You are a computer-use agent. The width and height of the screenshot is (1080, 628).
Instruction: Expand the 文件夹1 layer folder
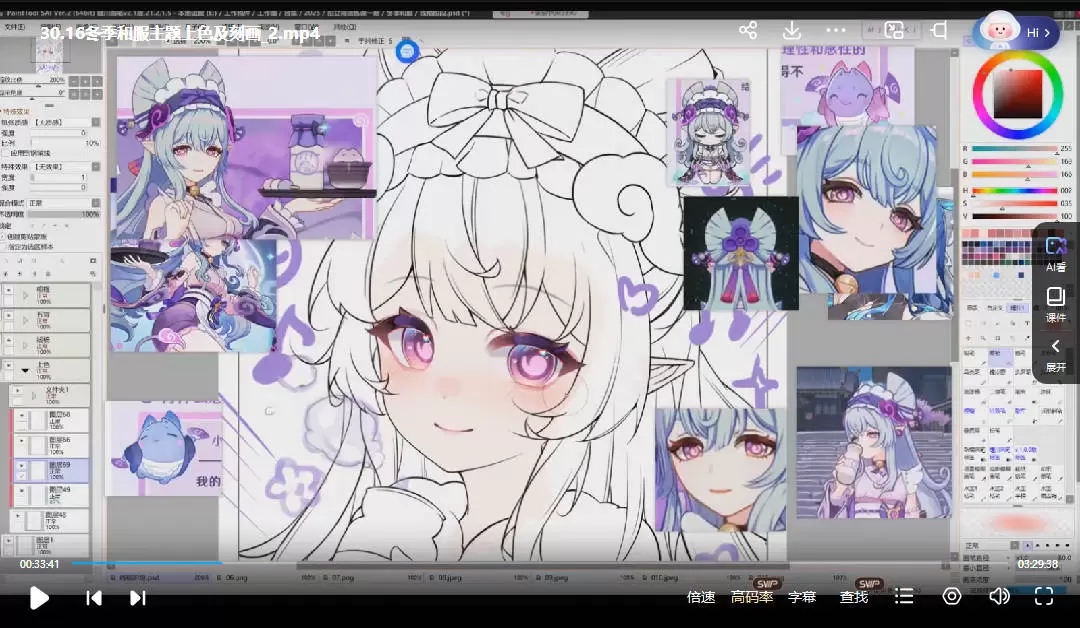tap(33, 395)
